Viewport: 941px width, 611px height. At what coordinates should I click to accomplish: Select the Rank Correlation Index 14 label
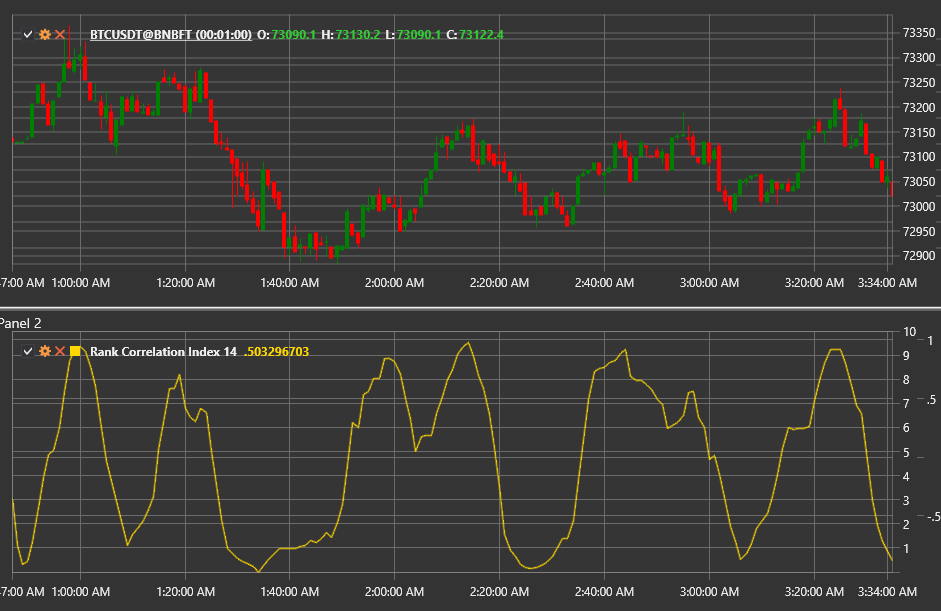(163, 352)
